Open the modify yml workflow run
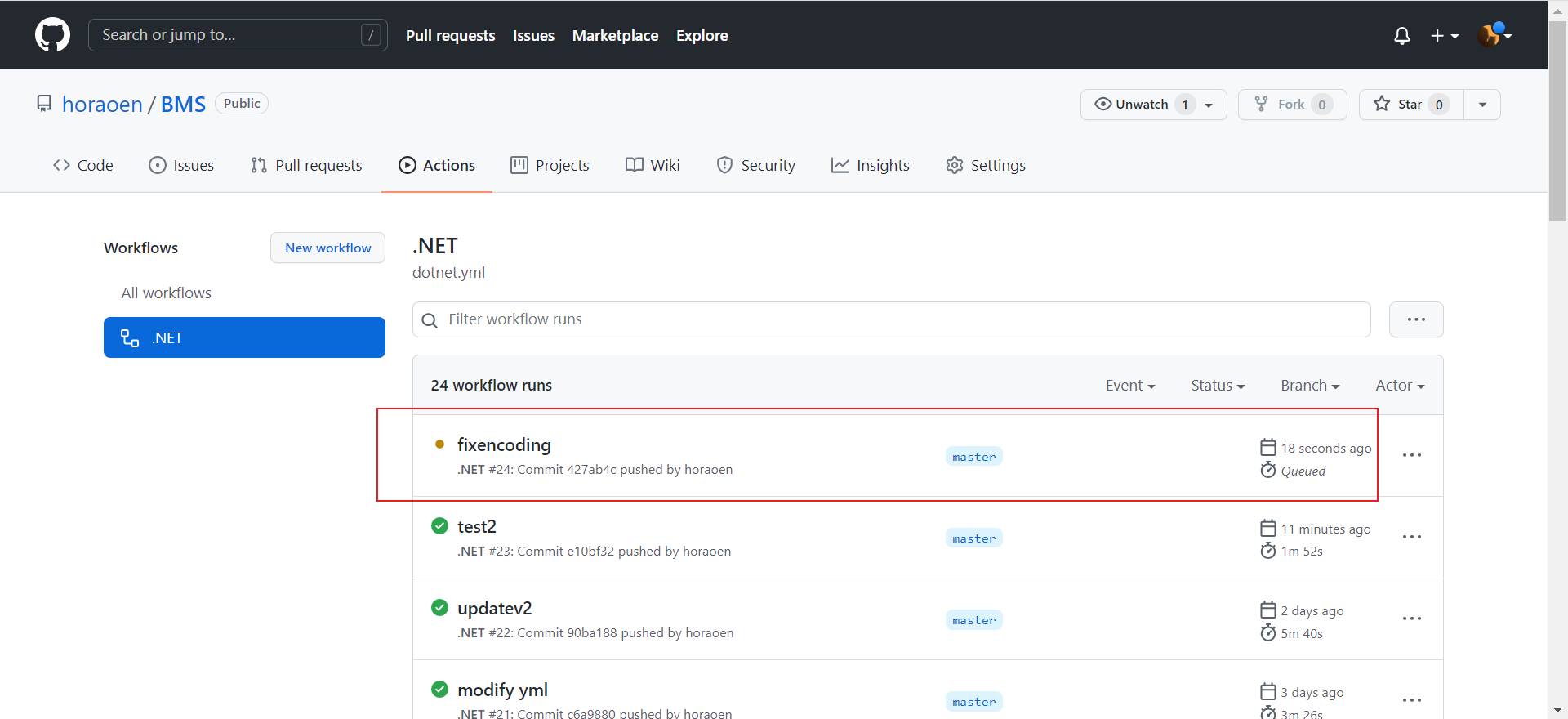The image size is (1568, 719). 502,690
